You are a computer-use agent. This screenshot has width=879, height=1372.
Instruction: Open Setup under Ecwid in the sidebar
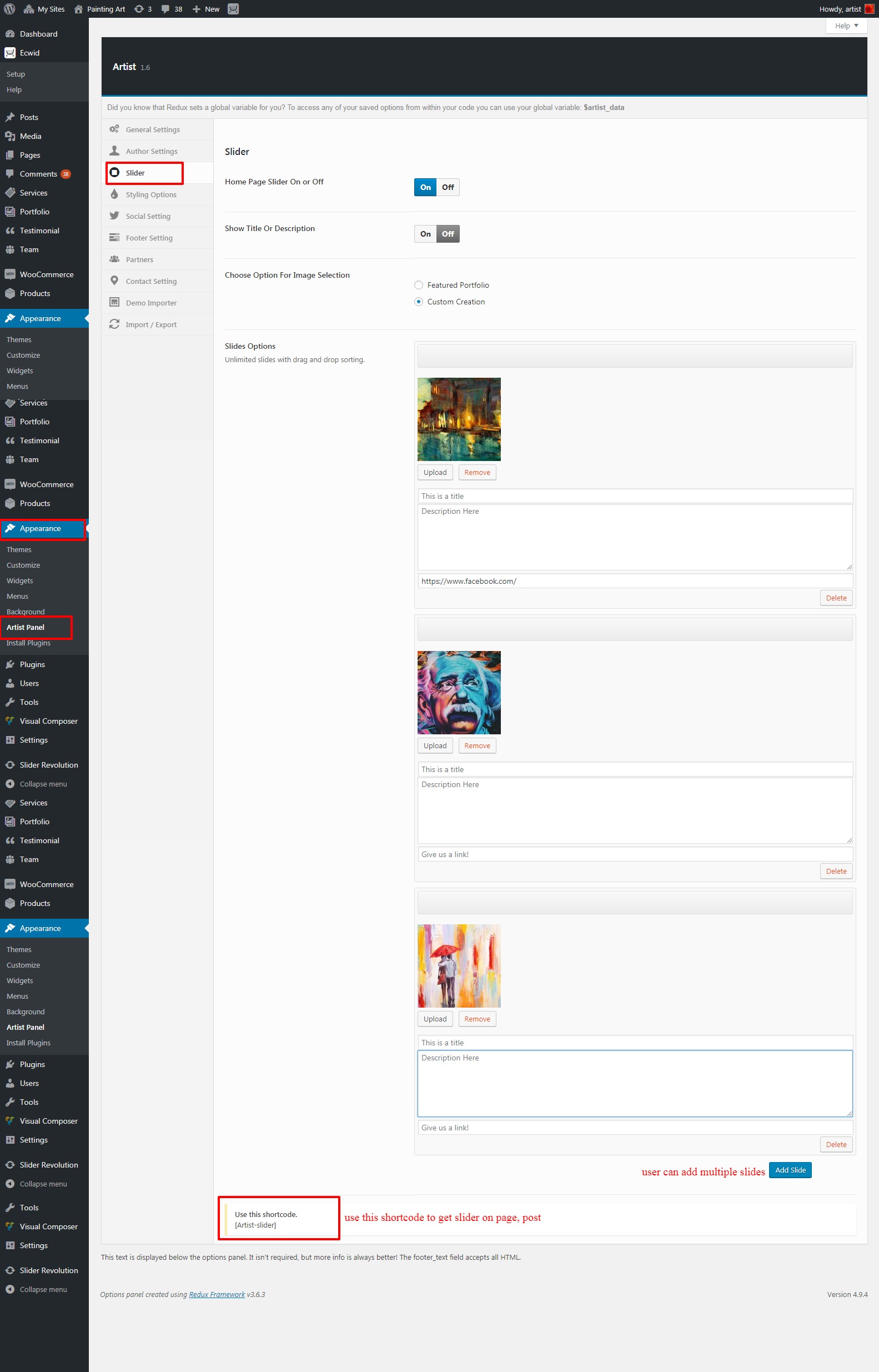click(x=16, y=74)
